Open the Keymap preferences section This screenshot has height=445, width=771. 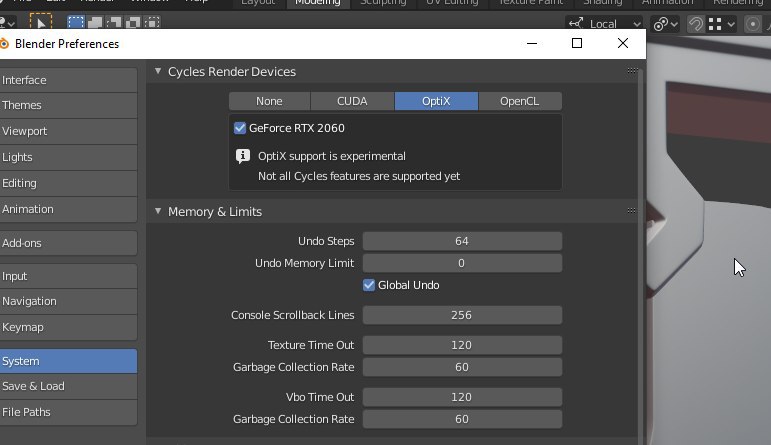pos(68,327)
